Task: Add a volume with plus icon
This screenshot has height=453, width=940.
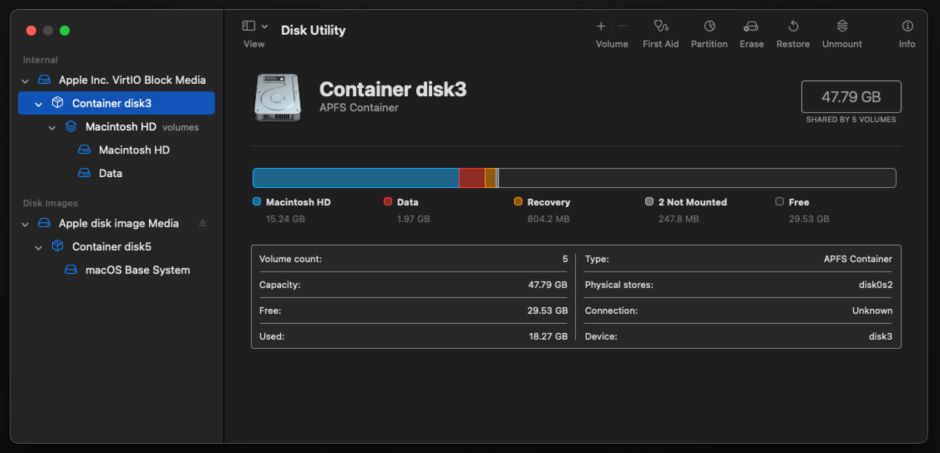Action: (x=601, y=27)
